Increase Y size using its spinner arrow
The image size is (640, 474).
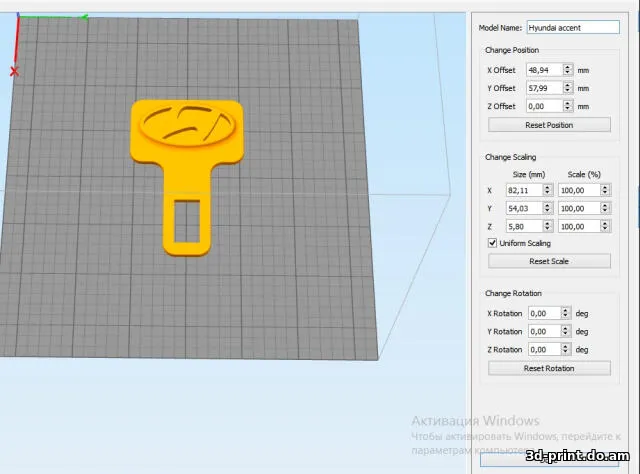(x=548, y=205)
